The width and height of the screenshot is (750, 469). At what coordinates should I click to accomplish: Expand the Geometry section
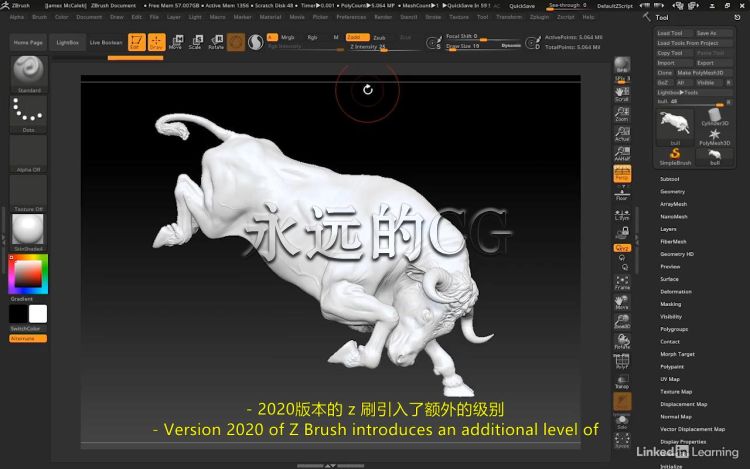click(673, 192)
